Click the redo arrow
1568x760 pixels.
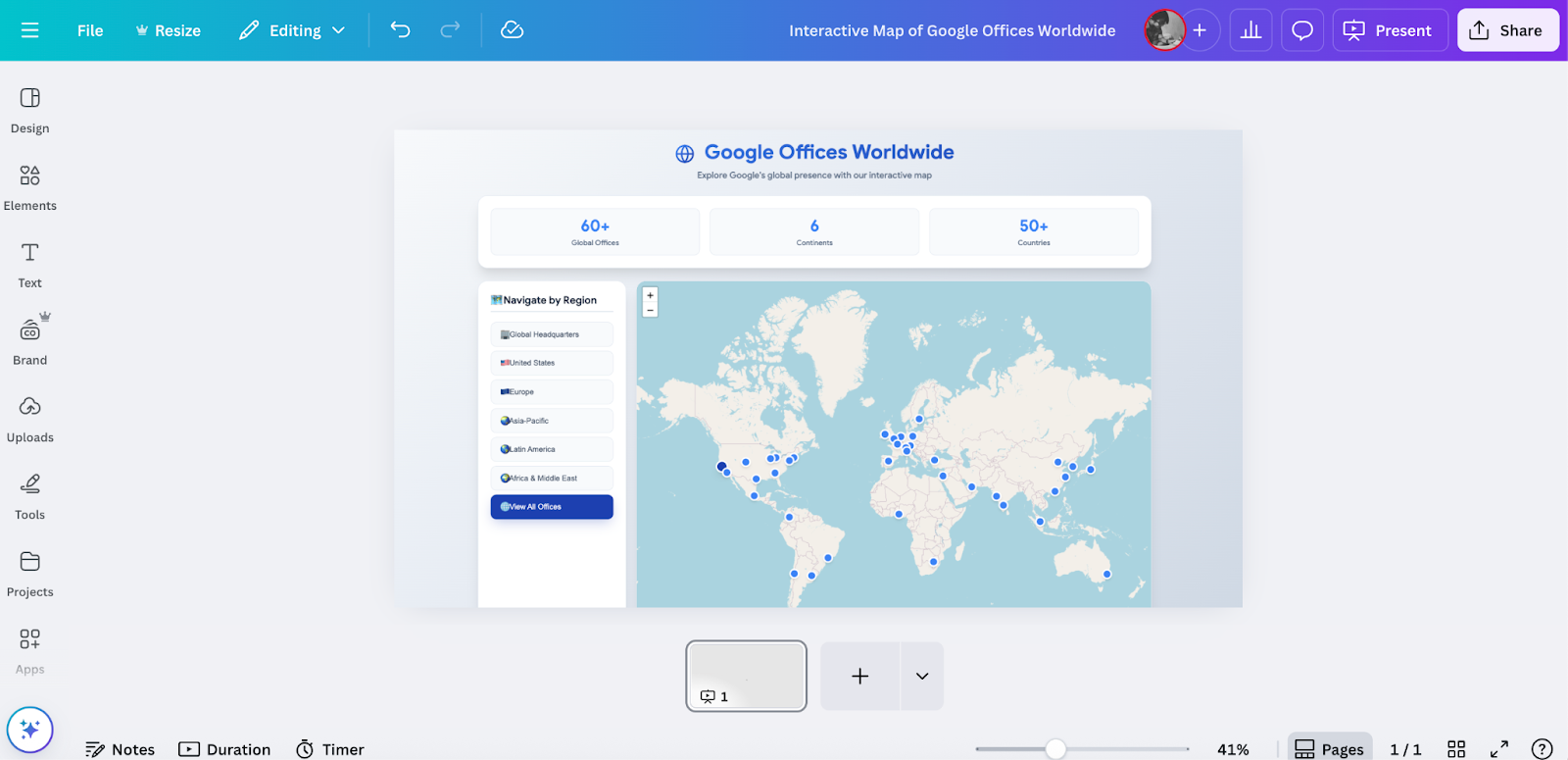coord(450,30)
